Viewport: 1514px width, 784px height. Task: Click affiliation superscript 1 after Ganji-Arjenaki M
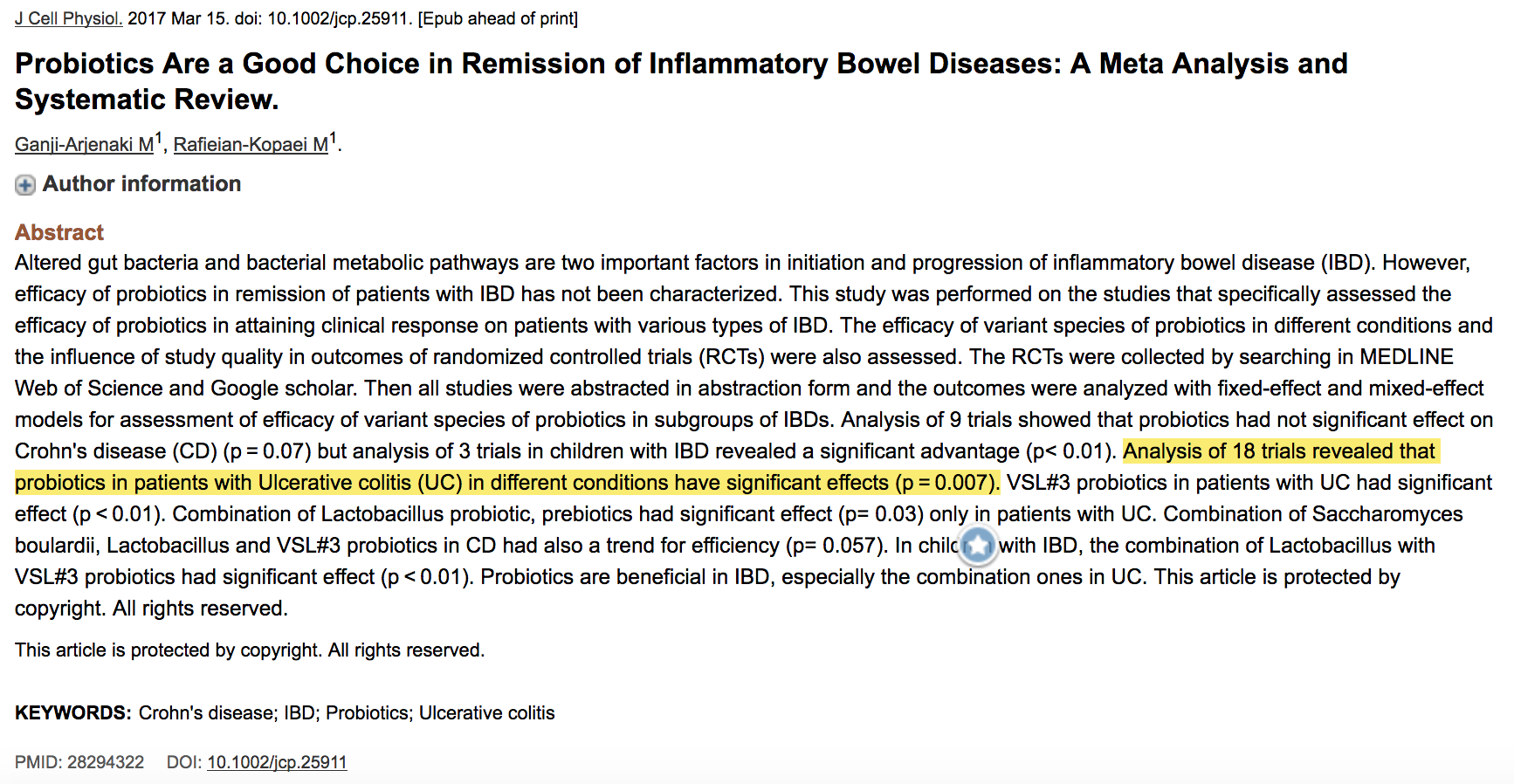point(159,138)
